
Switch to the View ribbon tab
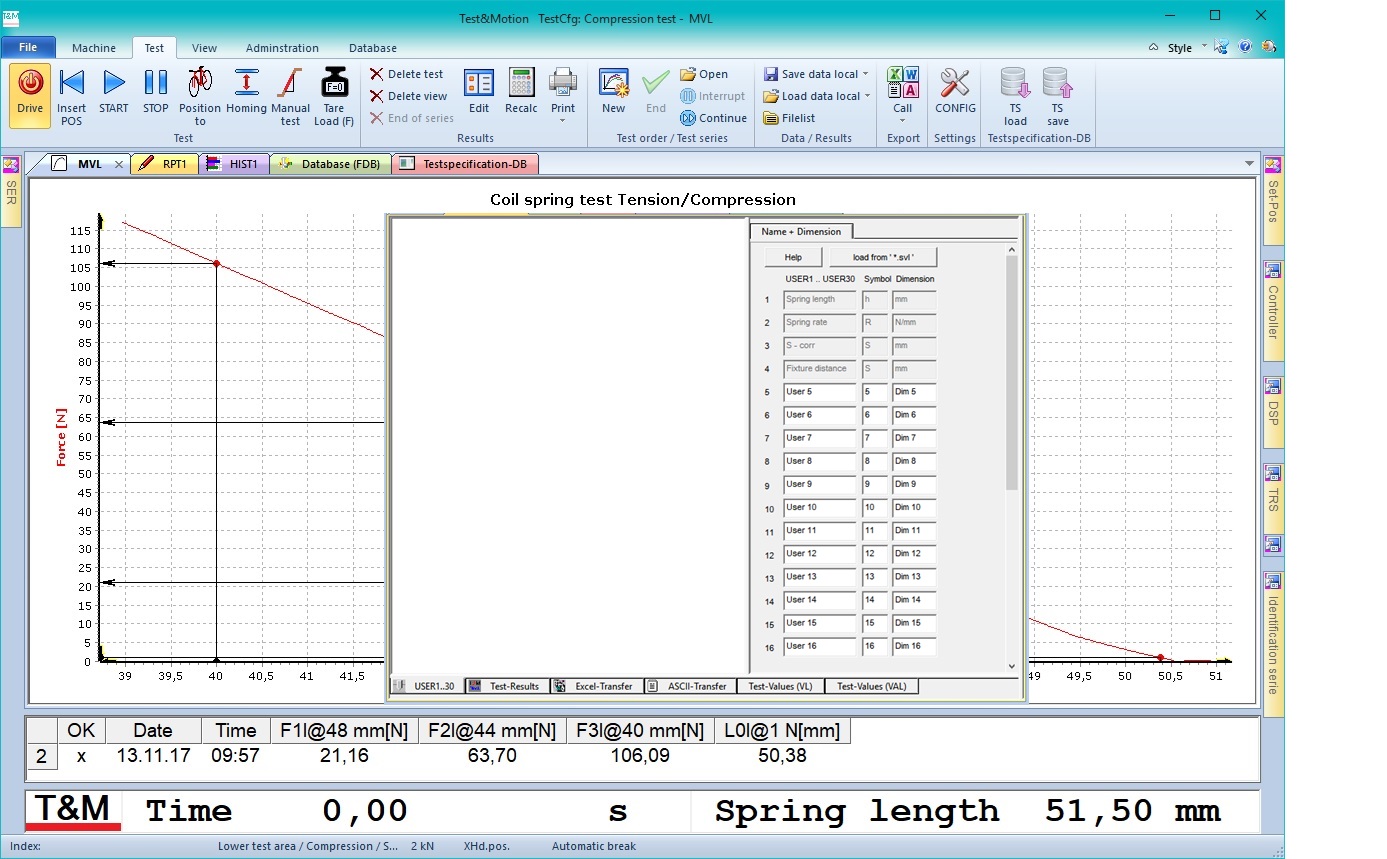click(x=204, y=48)
